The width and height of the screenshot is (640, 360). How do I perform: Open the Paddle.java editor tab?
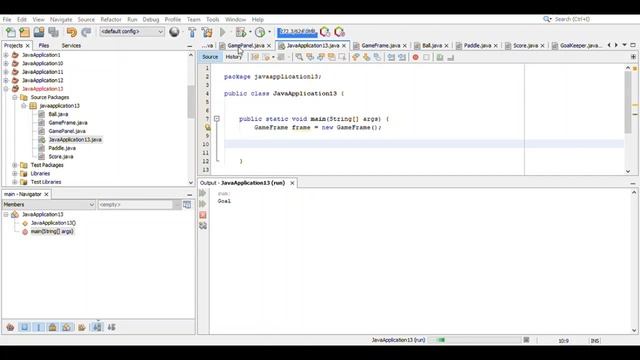pyautogui.click(x=477, y=46)
